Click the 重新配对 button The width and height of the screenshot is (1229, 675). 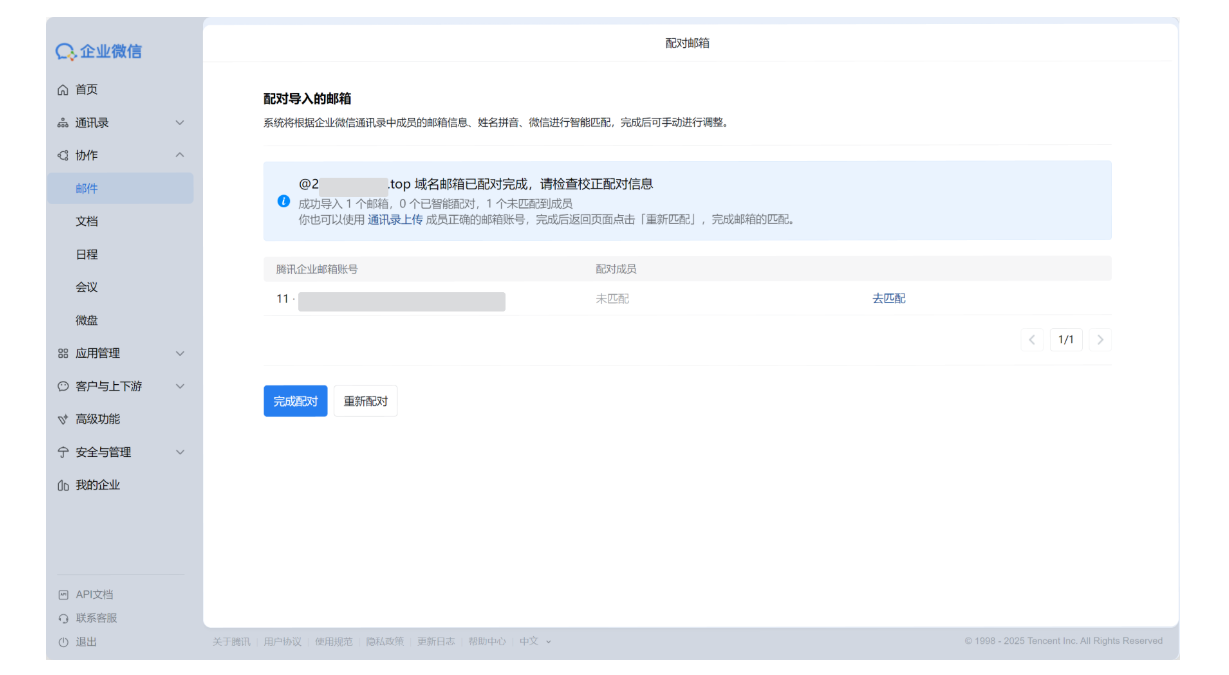[x=365, y=401]
